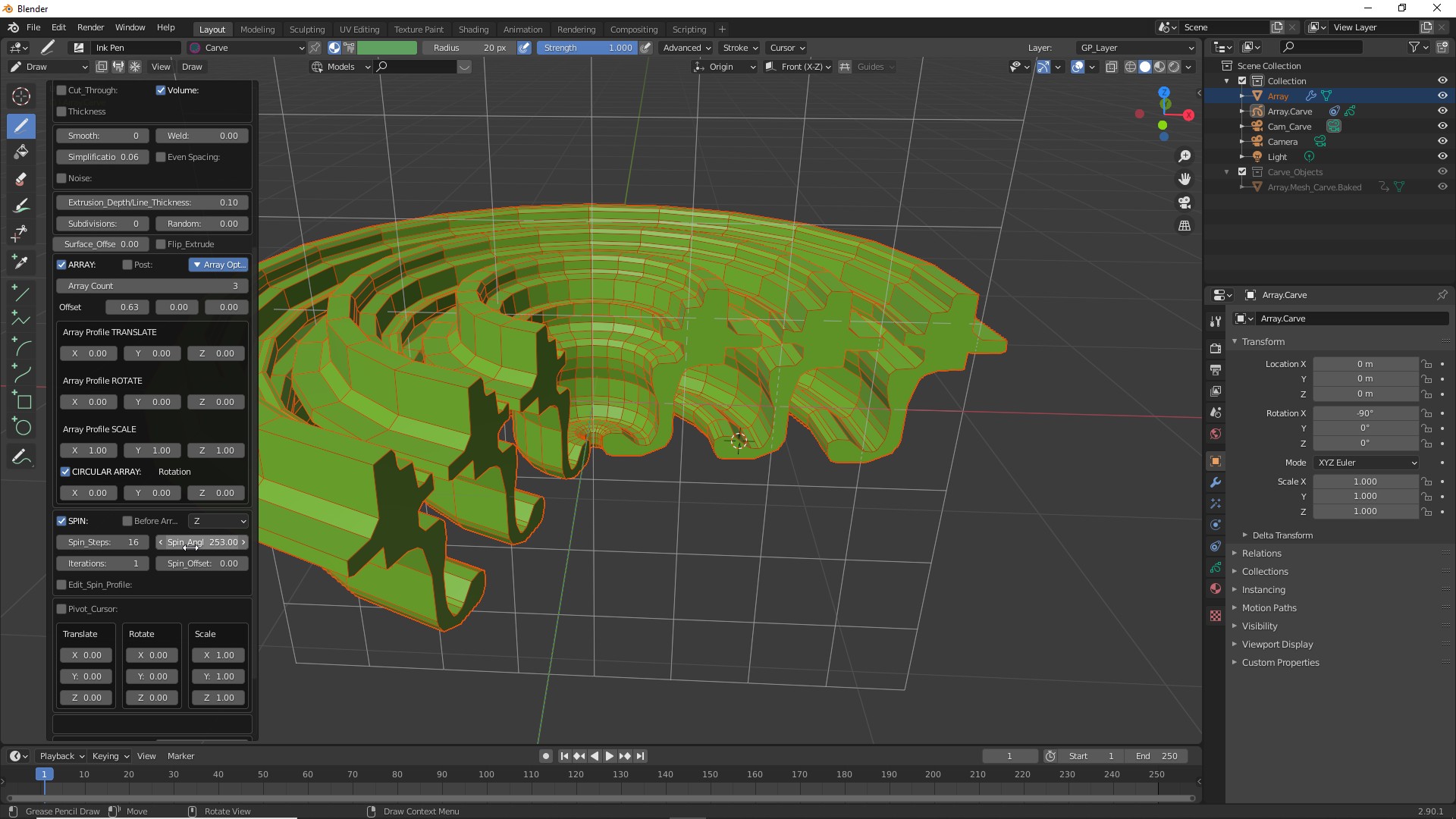Click the camera view icon in viewport
This screenshot has height=819, width=1456.
click(x=1185, y=202)
